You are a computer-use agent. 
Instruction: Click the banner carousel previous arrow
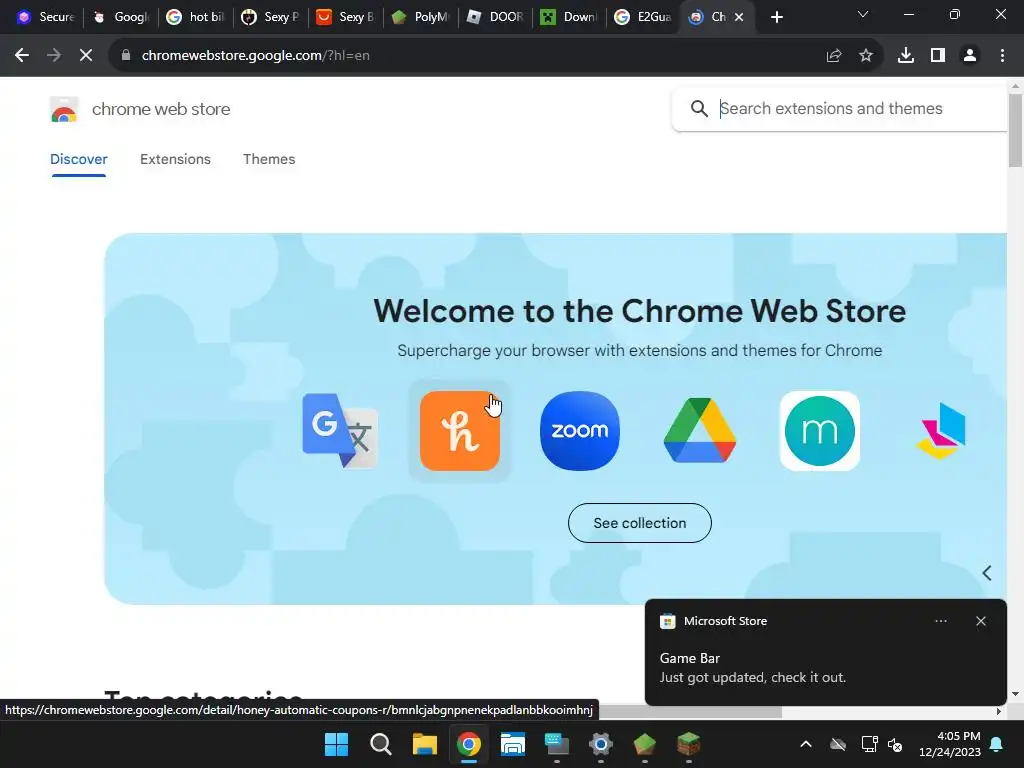(987, 573)
